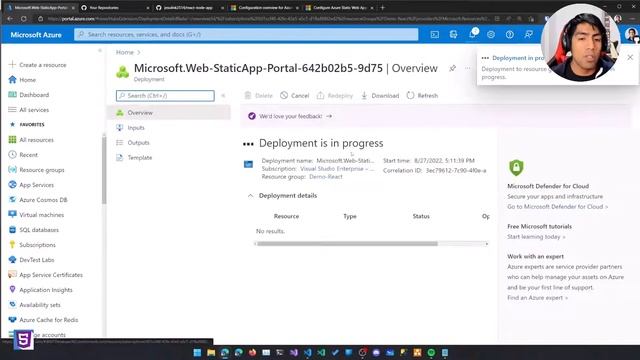Open Availability sets in sidebar
The height and width of the screenshot is (360, 640).
(x=35, y=305)
